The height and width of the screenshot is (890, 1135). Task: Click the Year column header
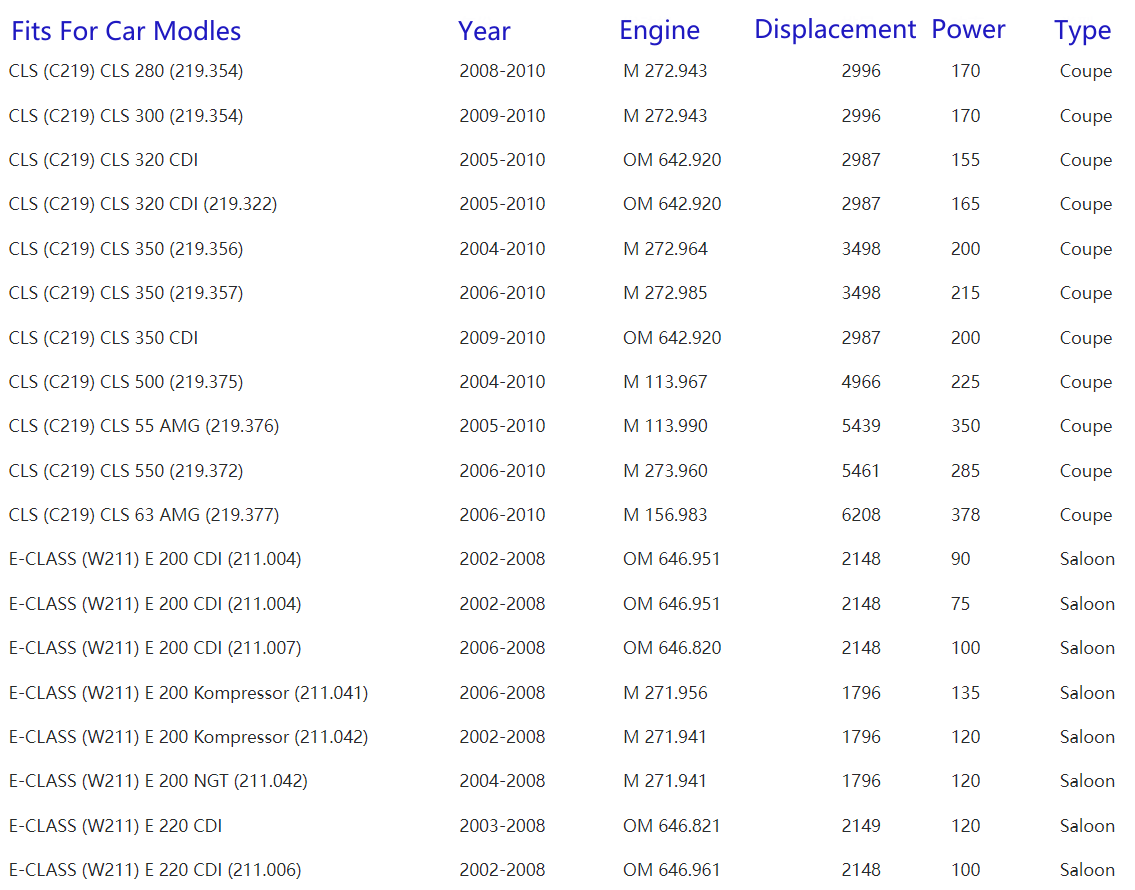click(x=484, y=31)
